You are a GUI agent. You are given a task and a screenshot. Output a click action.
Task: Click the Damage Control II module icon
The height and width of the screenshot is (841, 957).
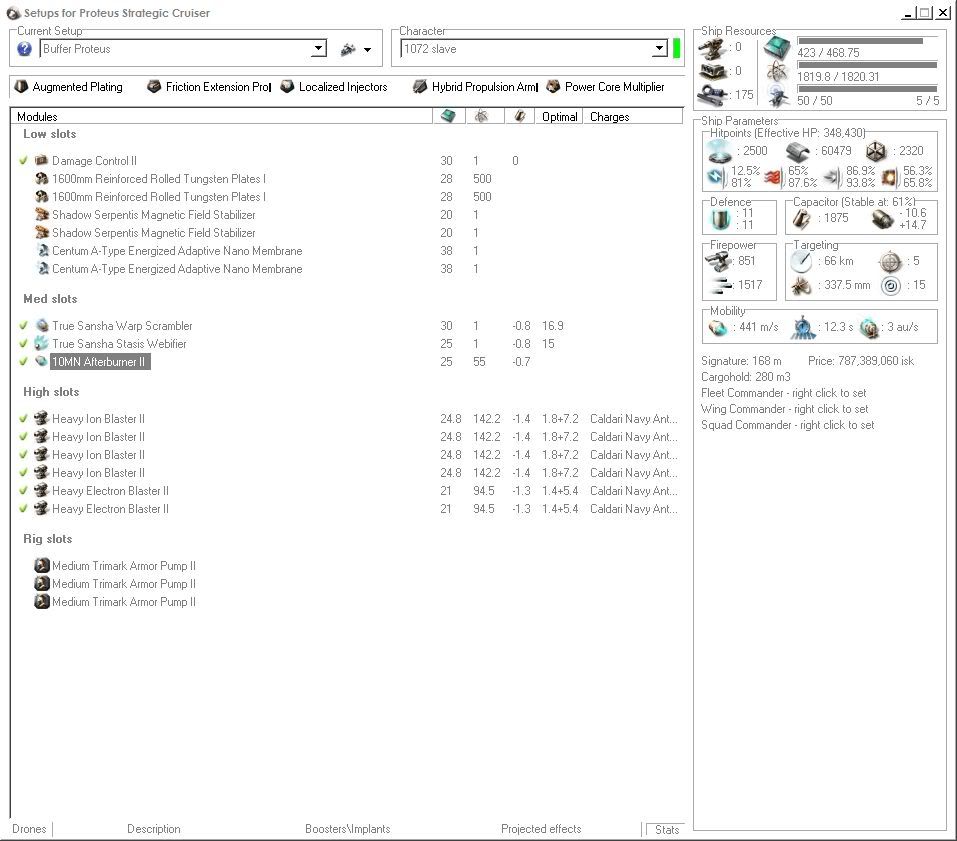coord(41,161)
